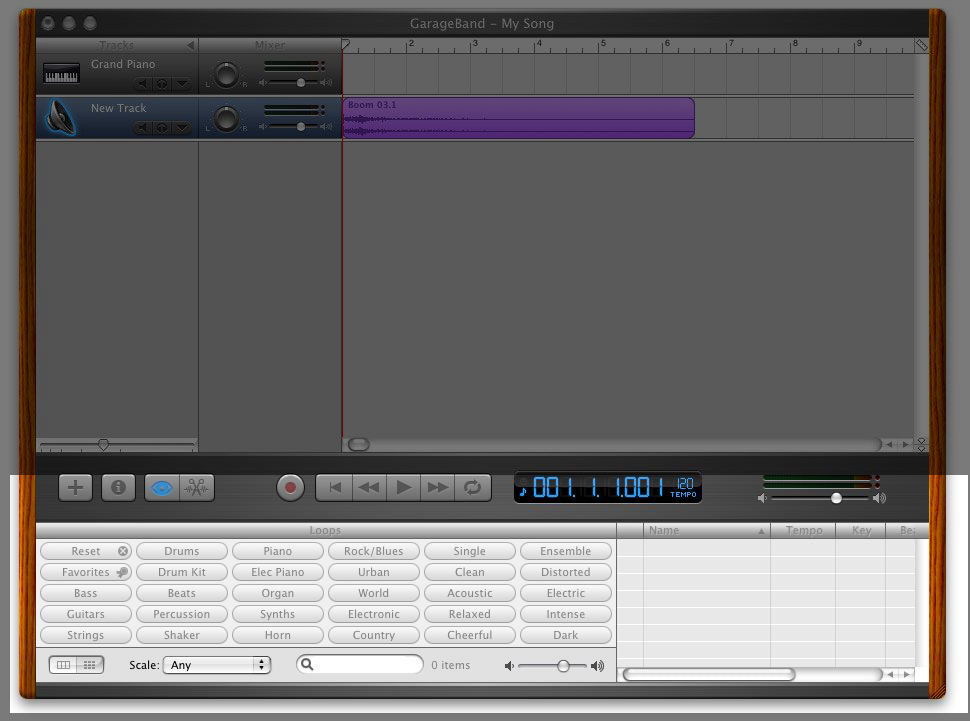This screenshot has height=721, width=970.
Task: Select the Drum Kit keyword
Action: click(x=182, y=572)
